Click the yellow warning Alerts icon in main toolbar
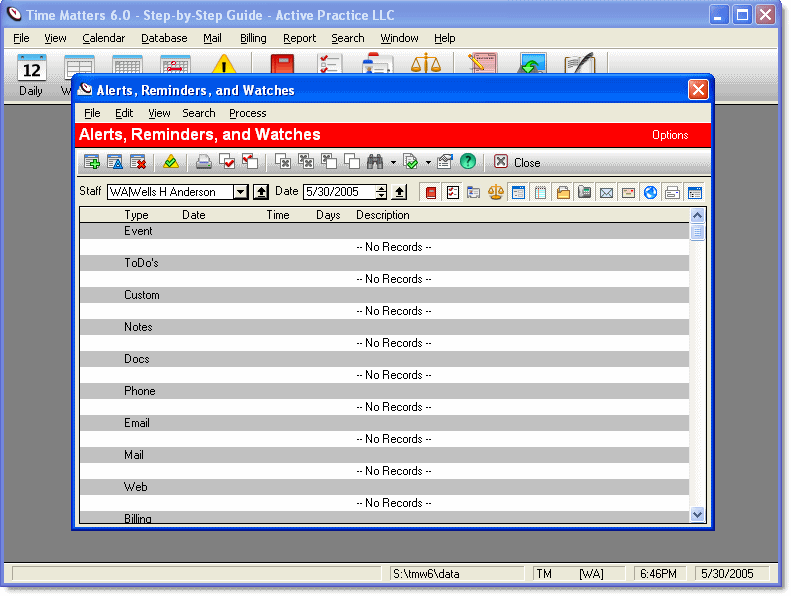This screenshot has width=791, height=596. click(224, 64)
